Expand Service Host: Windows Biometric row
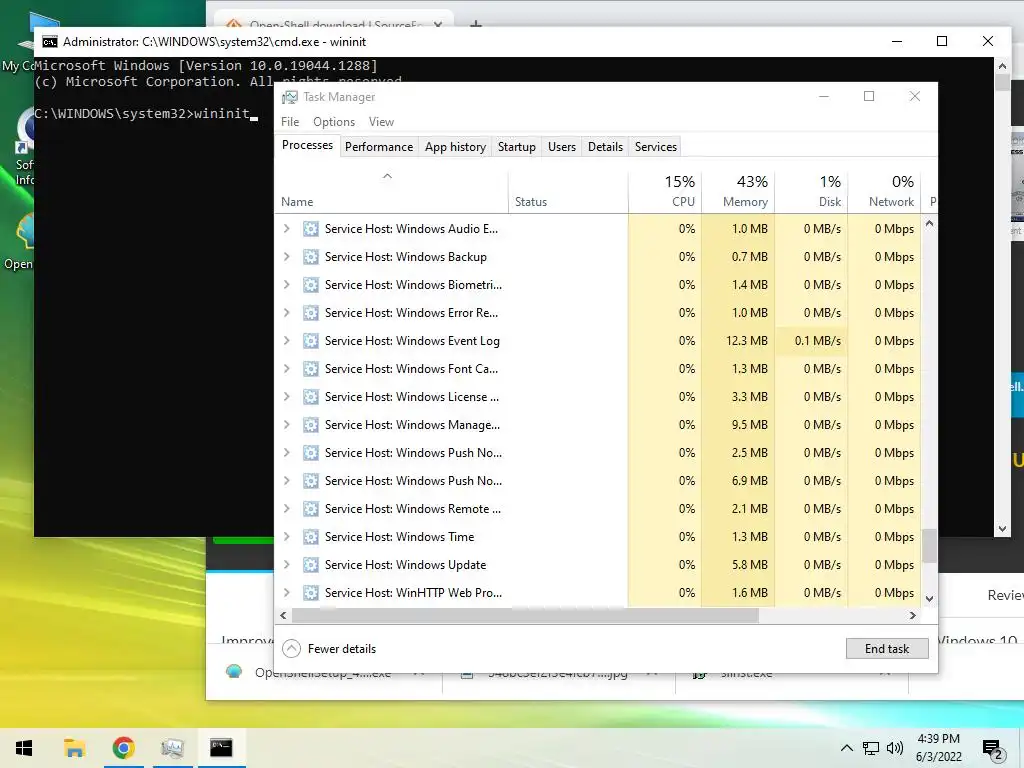The image size is (1024, 768). (x=286, y=285)
